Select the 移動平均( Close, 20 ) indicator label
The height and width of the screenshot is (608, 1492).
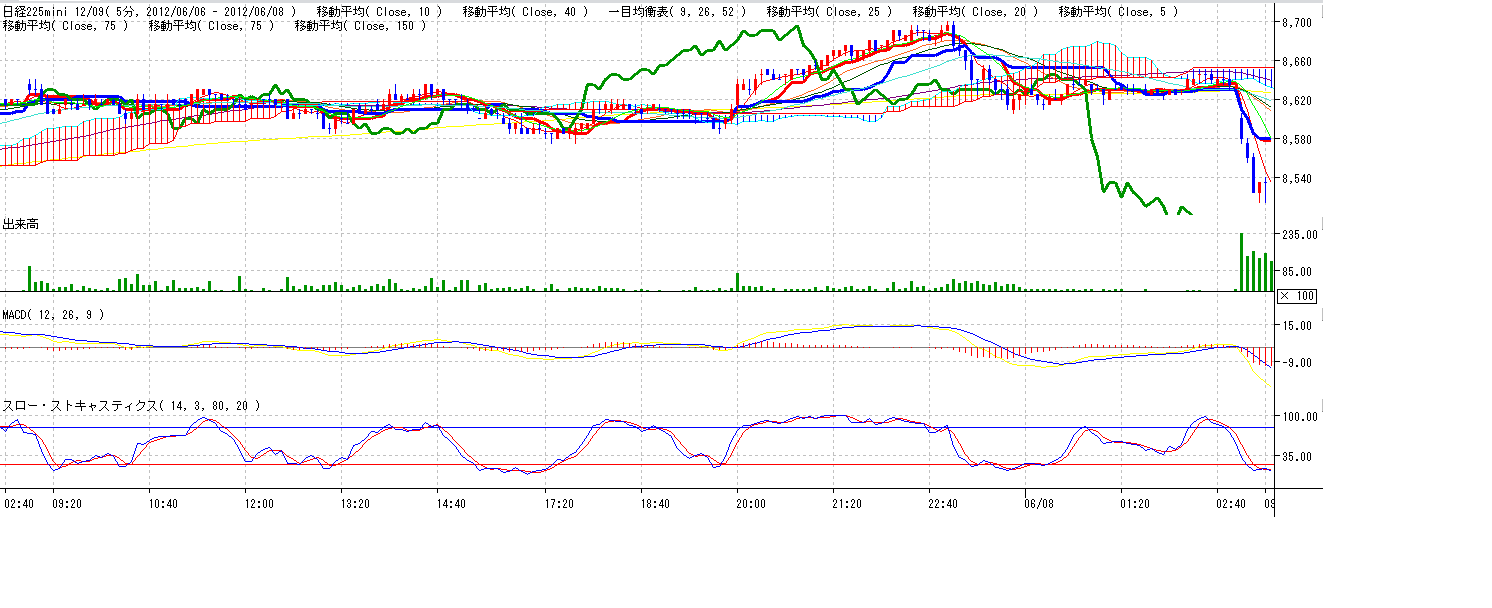coord(975,11)
